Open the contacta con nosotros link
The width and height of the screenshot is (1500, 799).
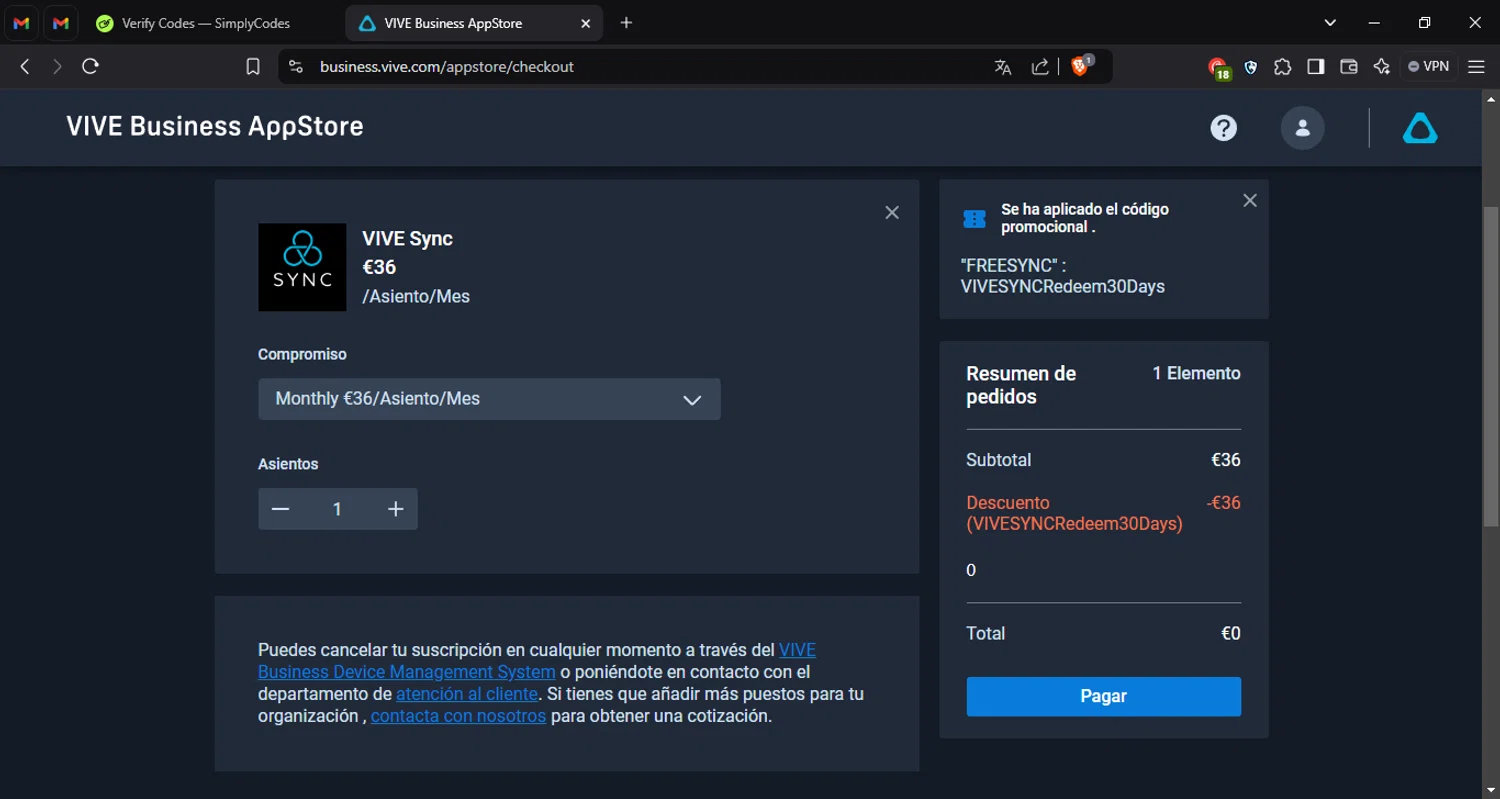click(x=458, y=716)
